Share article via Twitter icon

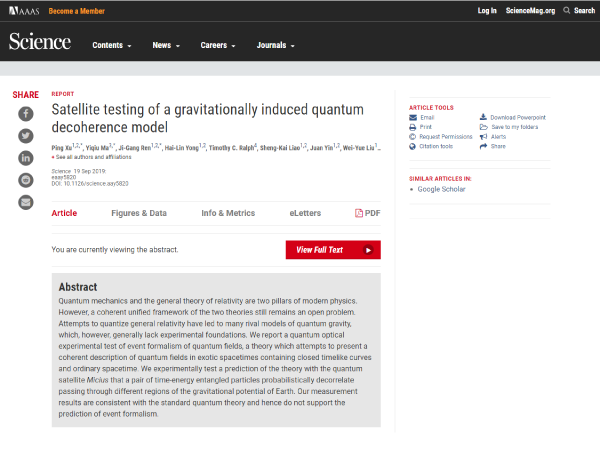click(x=26, y=136)
